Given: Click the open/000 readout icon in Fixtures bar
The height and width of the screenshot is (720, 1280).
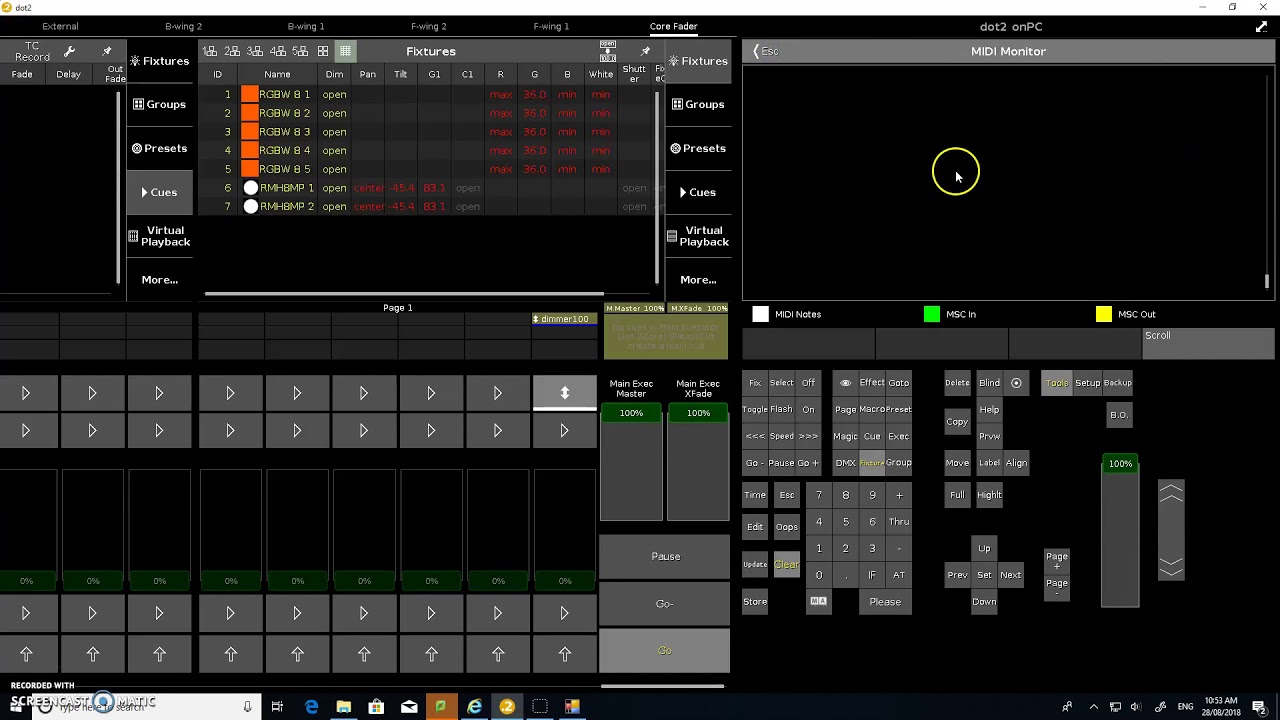Looking at the screenshot, I should (x=607, y=51).
